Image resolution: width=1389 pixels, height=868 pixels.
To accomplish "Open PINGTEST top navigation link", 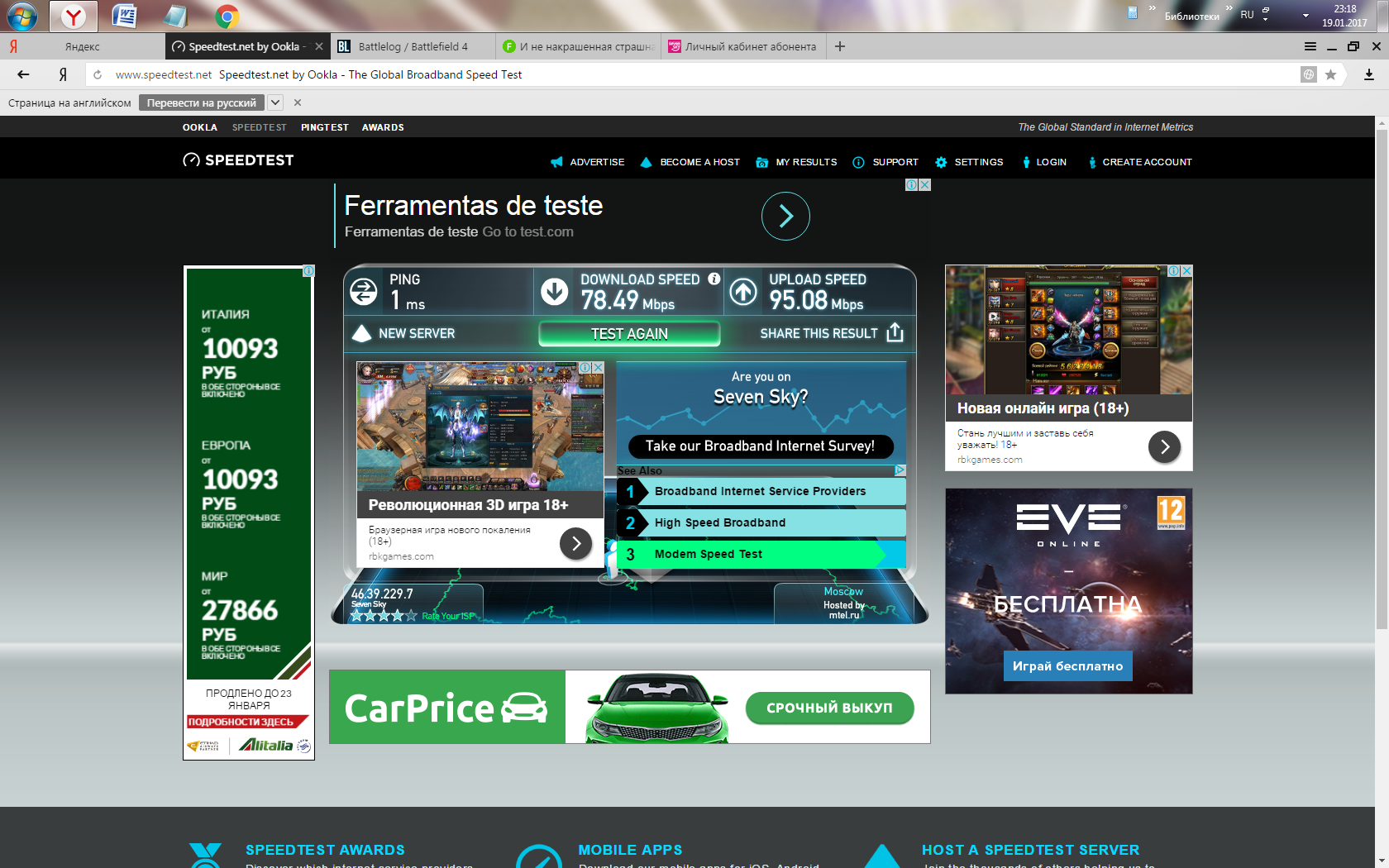I will tap(325, 127).
